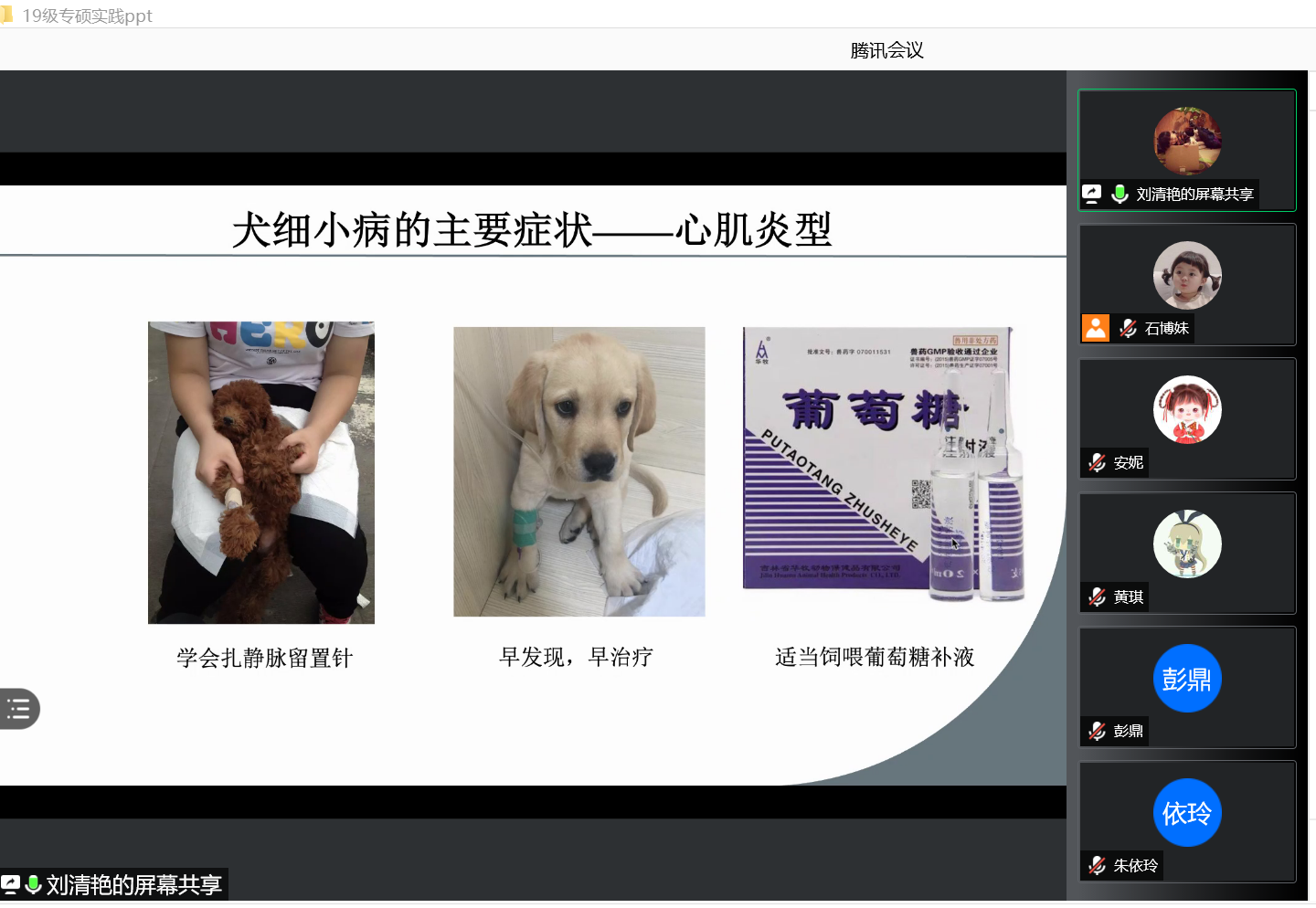Click green microphone icon in 刘清艳's tile
1316x908 pixels.
click(x=1120, y=194)
